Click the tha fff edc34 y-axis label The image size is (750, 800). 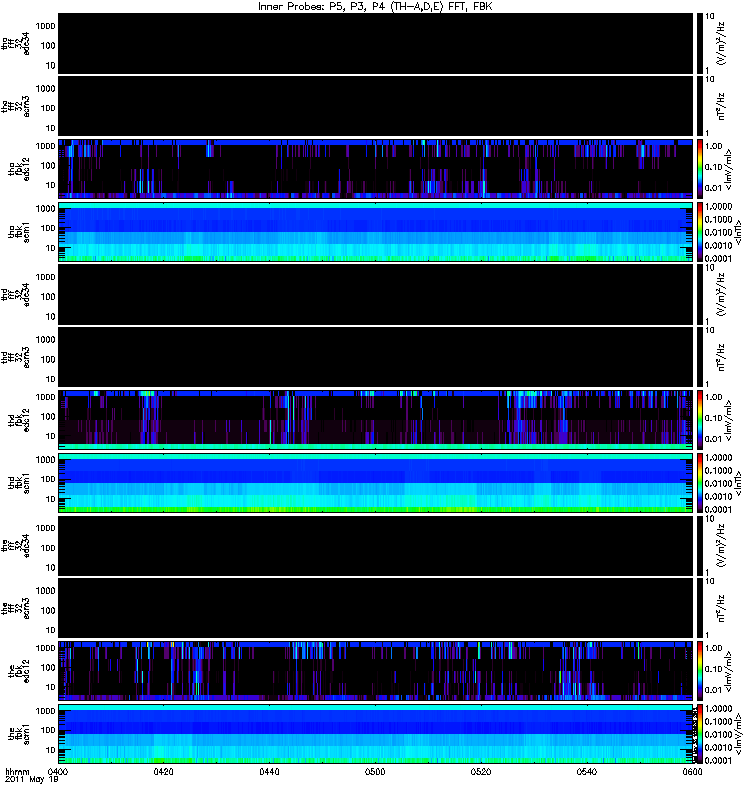[16, 43]
